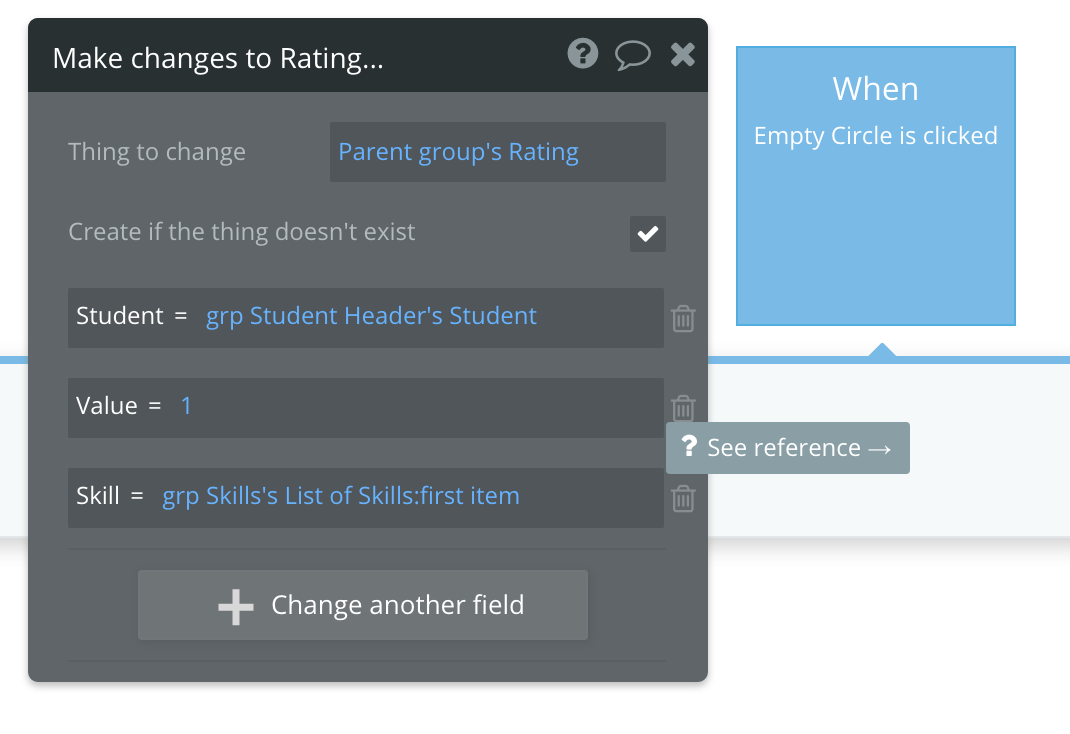Screen dimensions: 1070x734
Task: Remove the Value field using its trash icon
Action: (683, 408)
